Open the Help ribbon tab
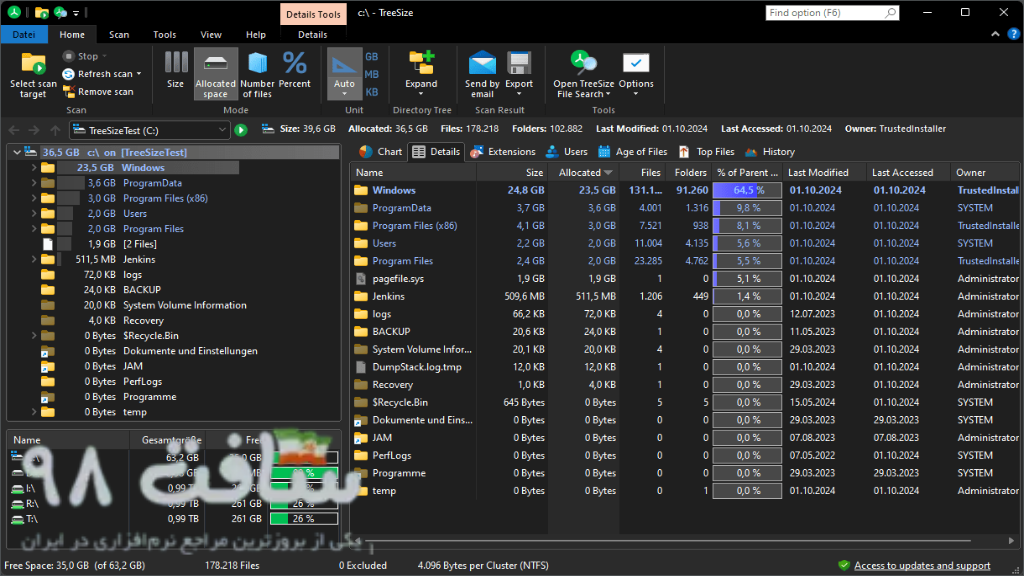Image resolution: width=1024 pixels, height=576 pixels. click(256, 35)
